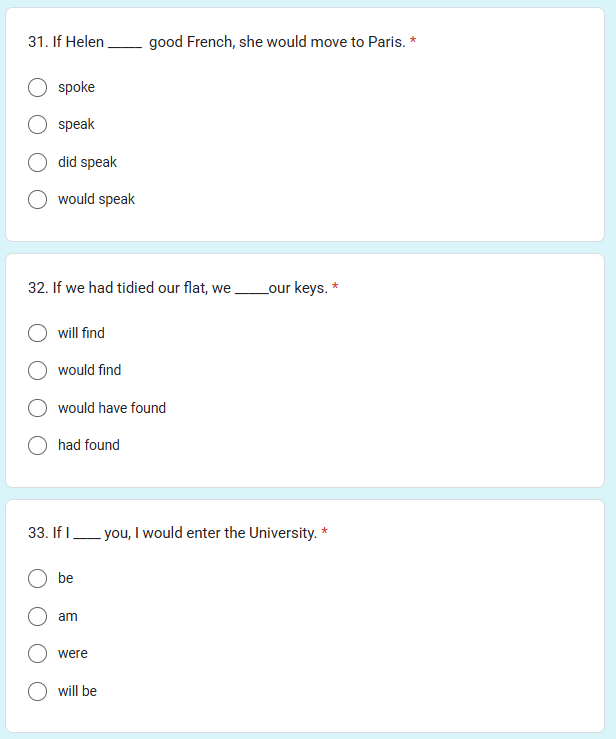The height and width of the screenshot is (739, 616).
Task: Pick 'did speak' radio button
Action: tap(37, 163)
